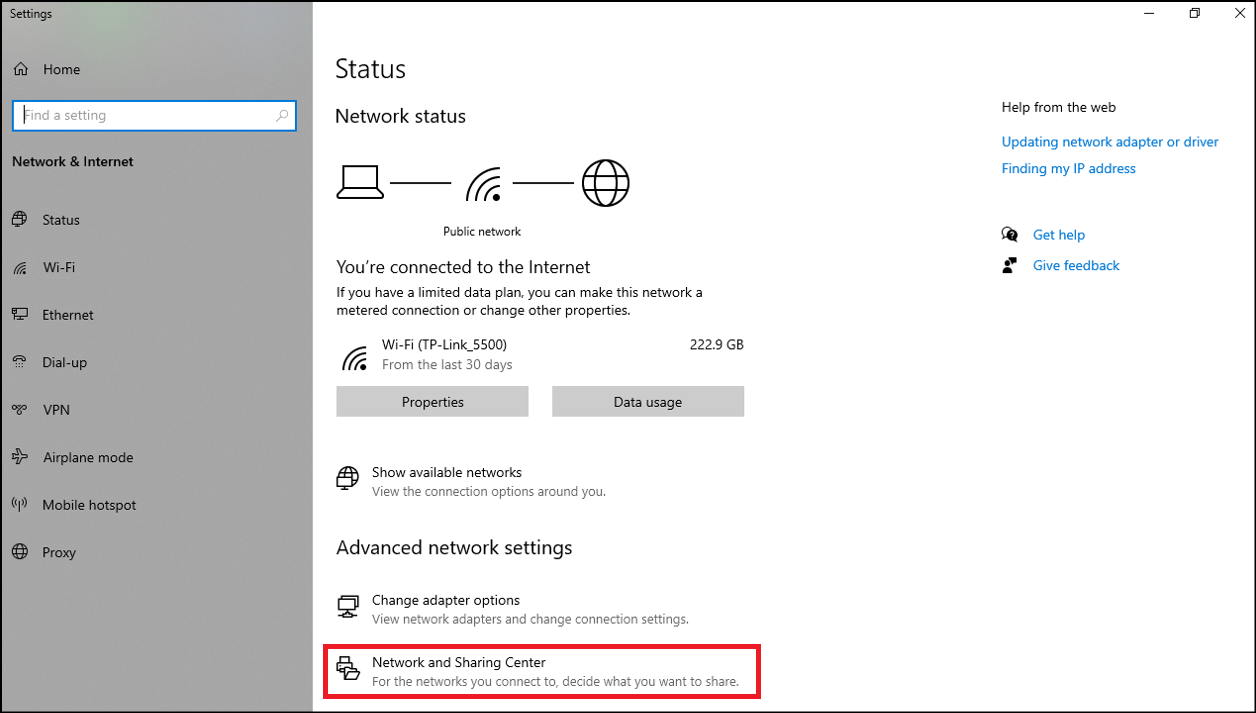Open the Finding my IP address article
1256x713 pixels.
pyautogui.click(x=1068, y=168)
